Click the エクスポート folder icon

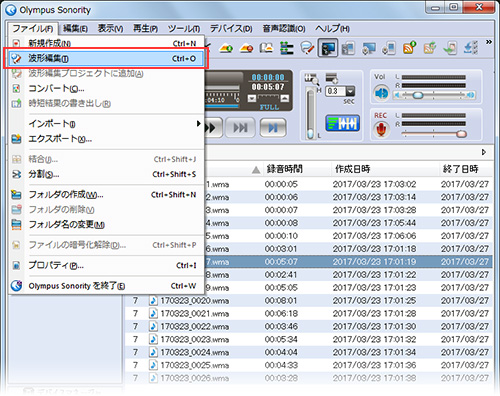click(16, 139)
